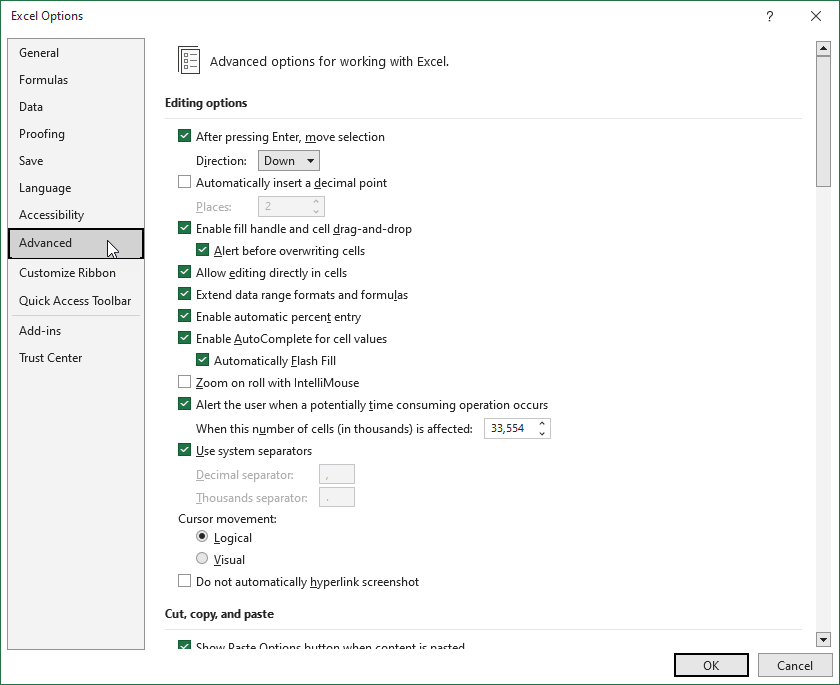
Task: Click the Advanced options header icon
Action: pyautogui.click(x=189, y=60)
